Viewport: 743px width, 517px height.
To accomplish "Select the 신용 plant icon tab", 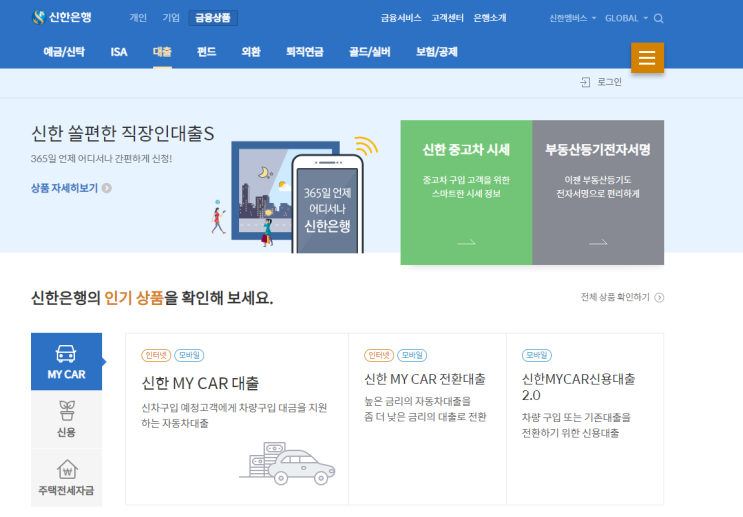I will [x=66, y=419].
